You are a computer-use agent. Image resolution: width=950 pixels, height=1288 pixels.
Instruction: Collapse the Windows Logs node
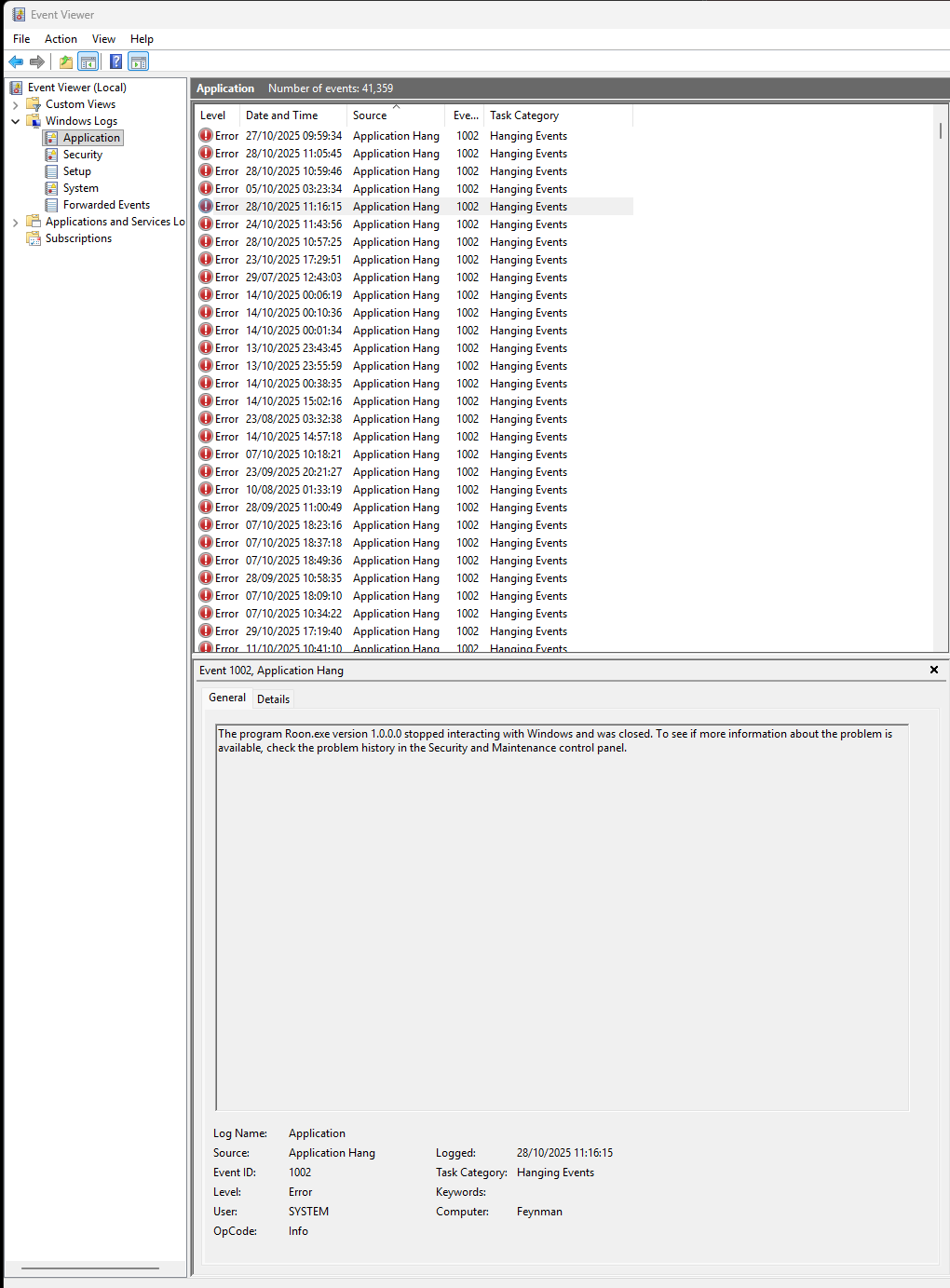15,121
